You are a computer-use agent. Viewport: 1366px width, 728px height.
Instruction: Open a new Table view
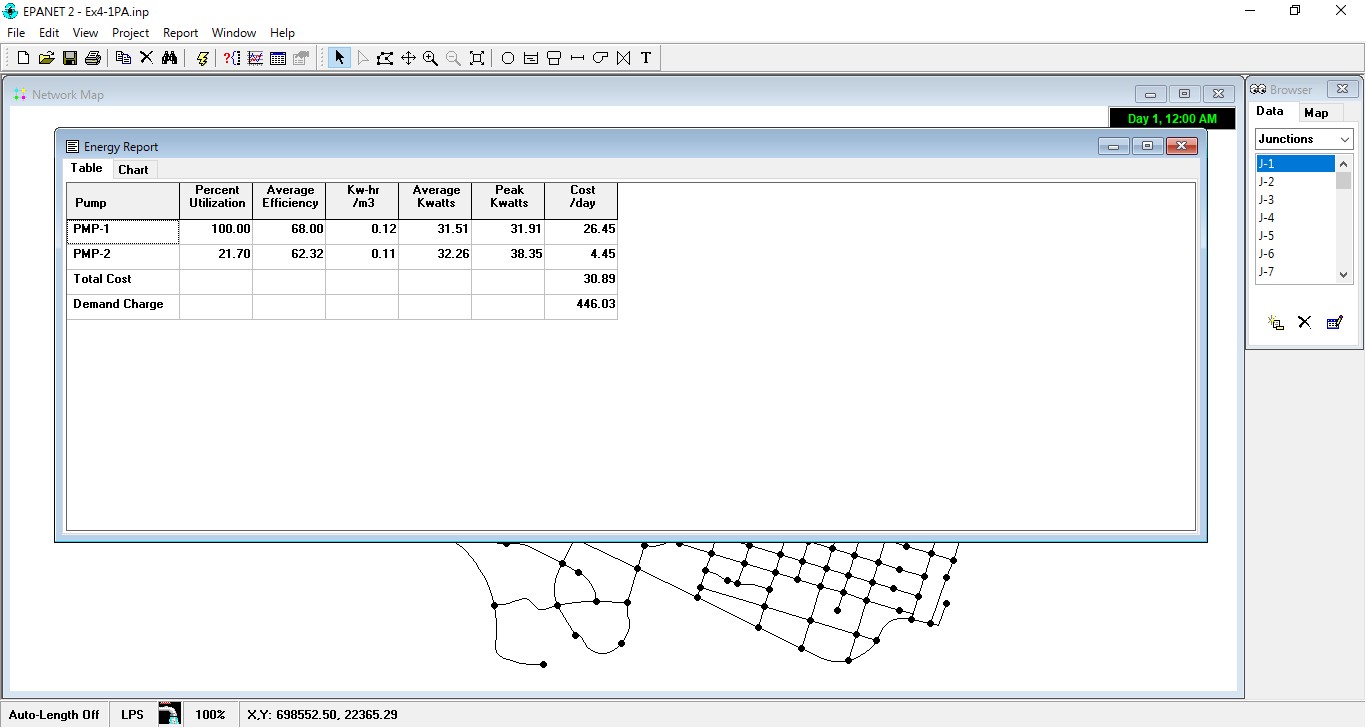[x=278, y=57]
